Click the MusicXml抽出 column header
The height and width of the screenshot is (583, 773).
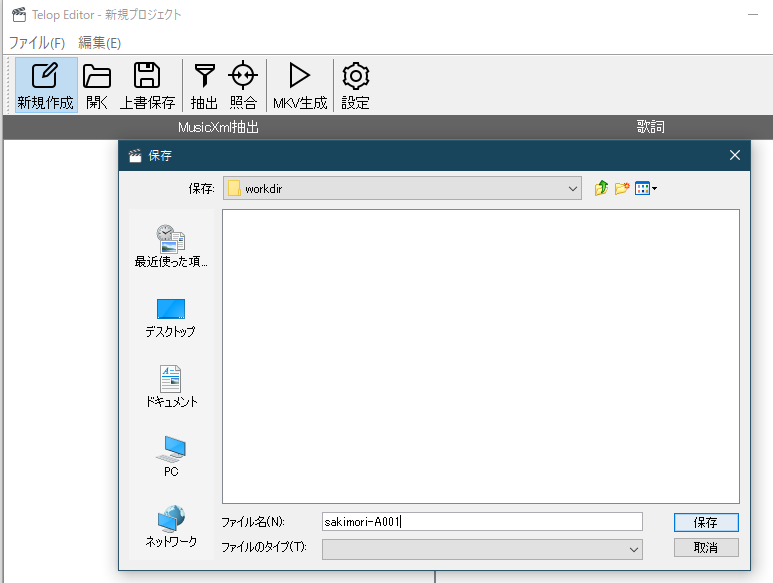(x=218, y=127)
